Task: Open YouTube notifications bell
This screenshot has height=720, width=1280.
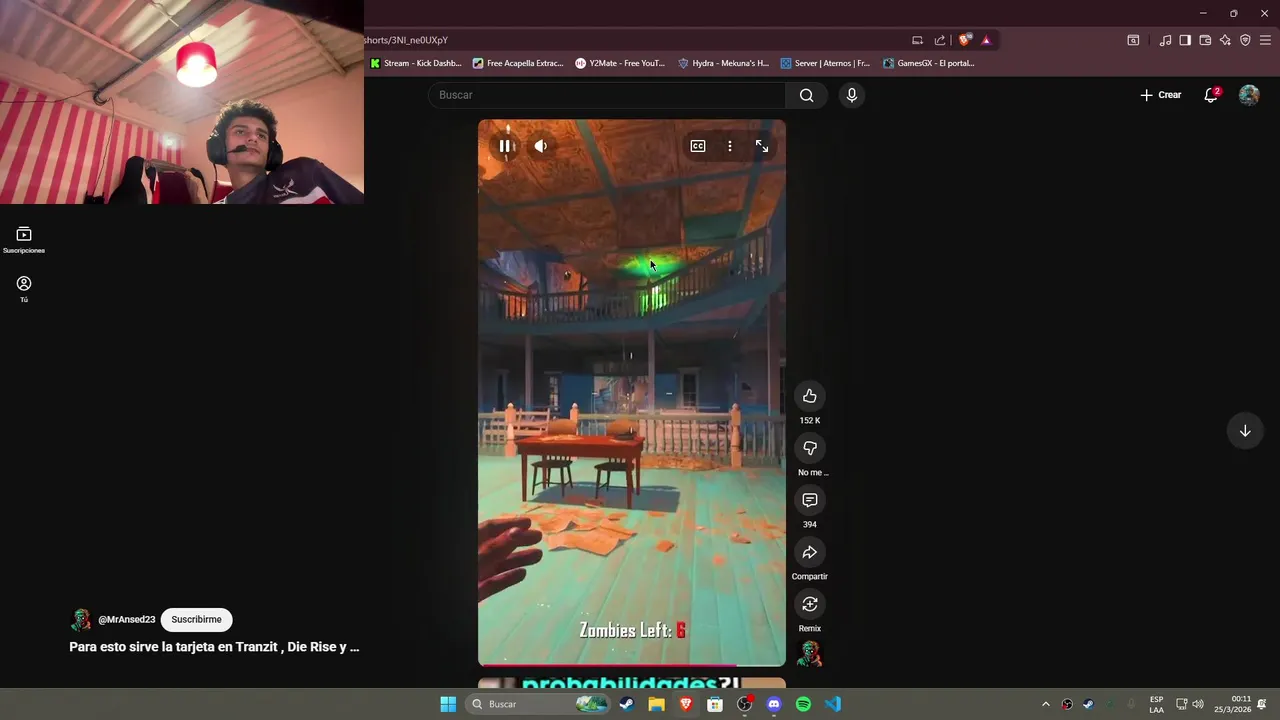Action: (1211, 95)
